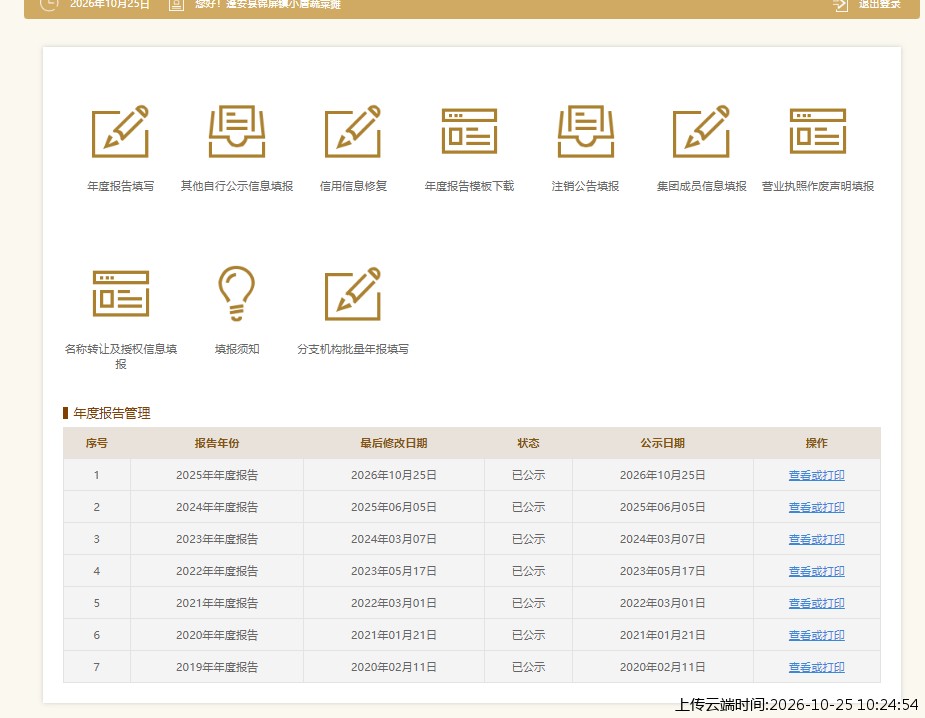Open 查看或打印 for the 2024年年度报告
925x718 pixels.
[816, 507]
